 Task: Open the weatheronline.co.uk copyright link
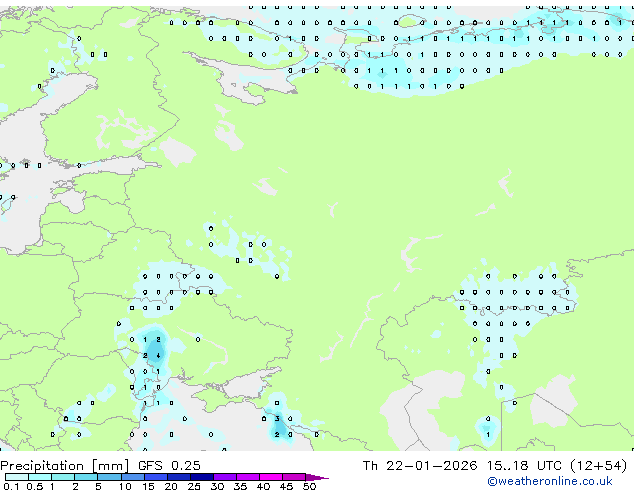550,481
